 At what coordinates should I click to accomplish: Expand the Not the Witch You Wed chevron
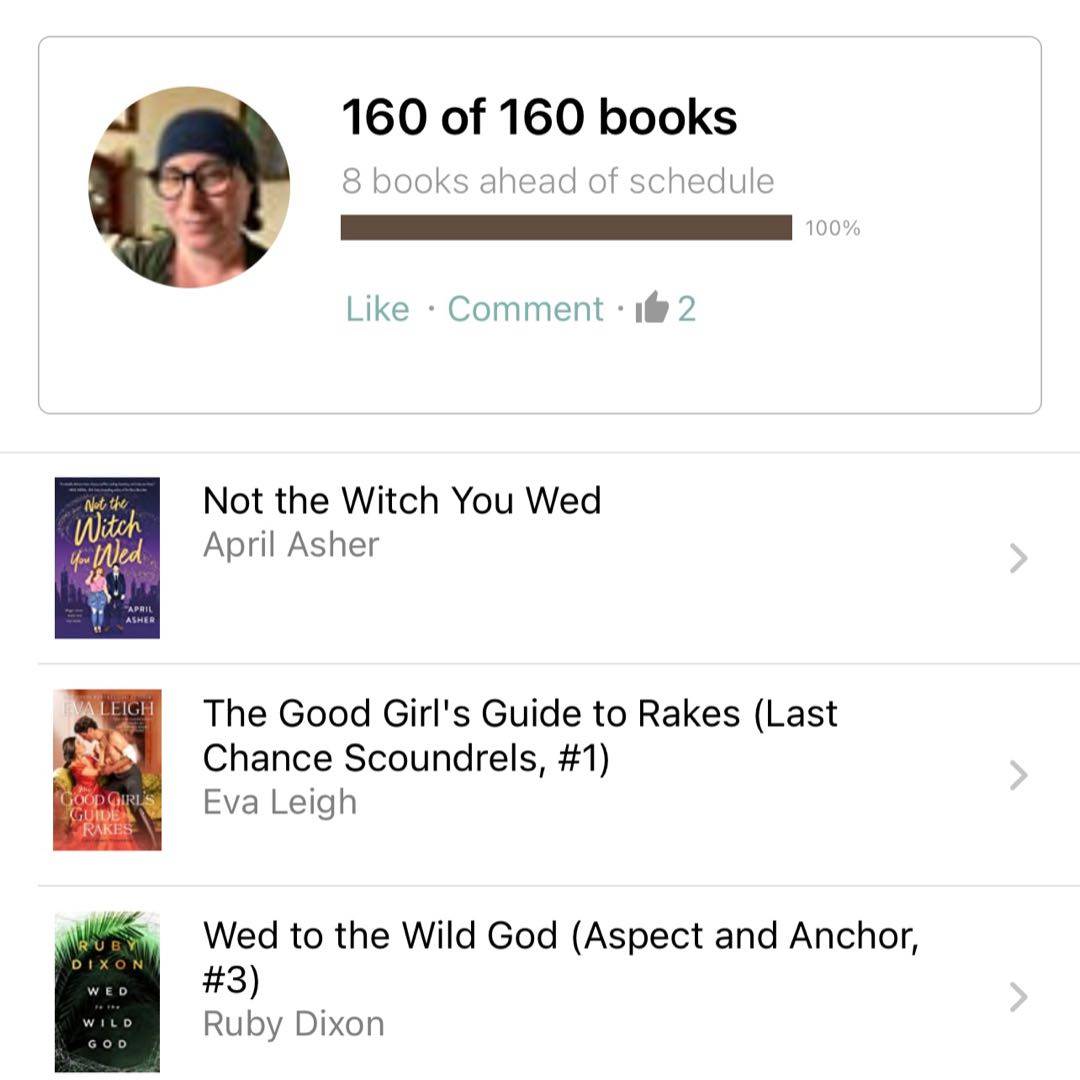pyautogui.click(x=1018, y=558)
